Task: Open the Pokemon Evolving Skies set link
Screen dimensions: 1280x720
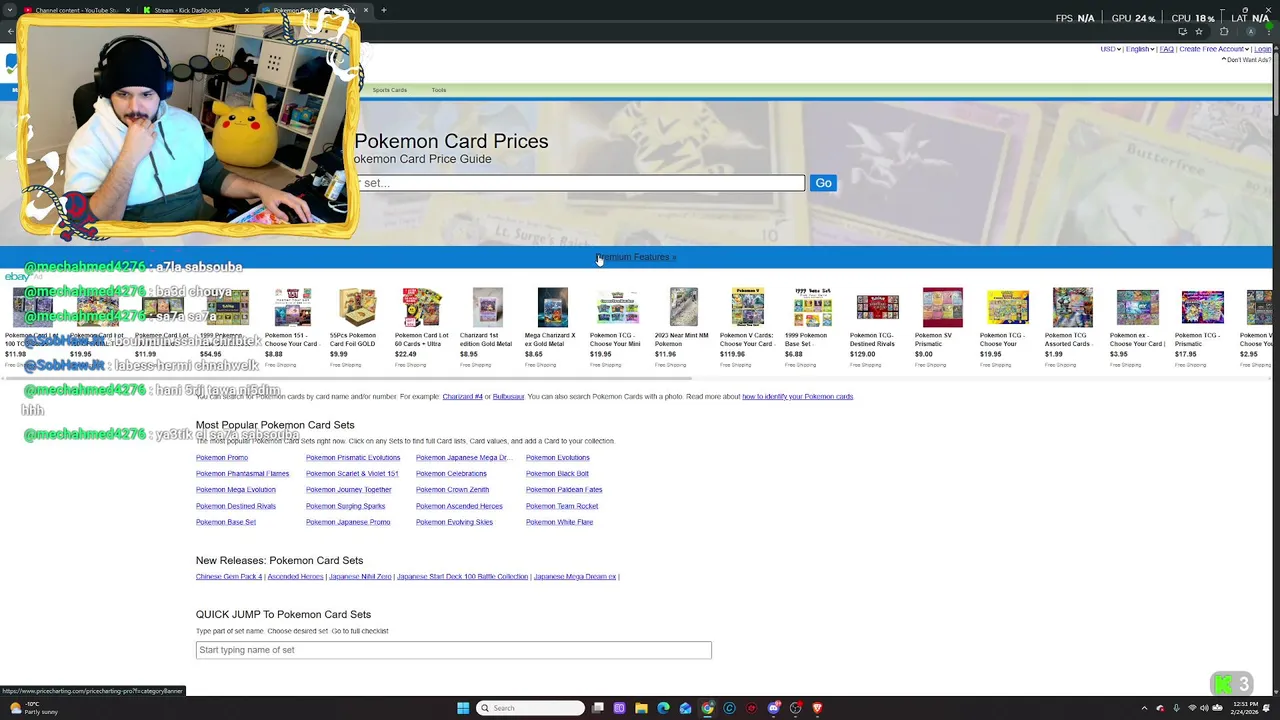Action: (454, 522)
